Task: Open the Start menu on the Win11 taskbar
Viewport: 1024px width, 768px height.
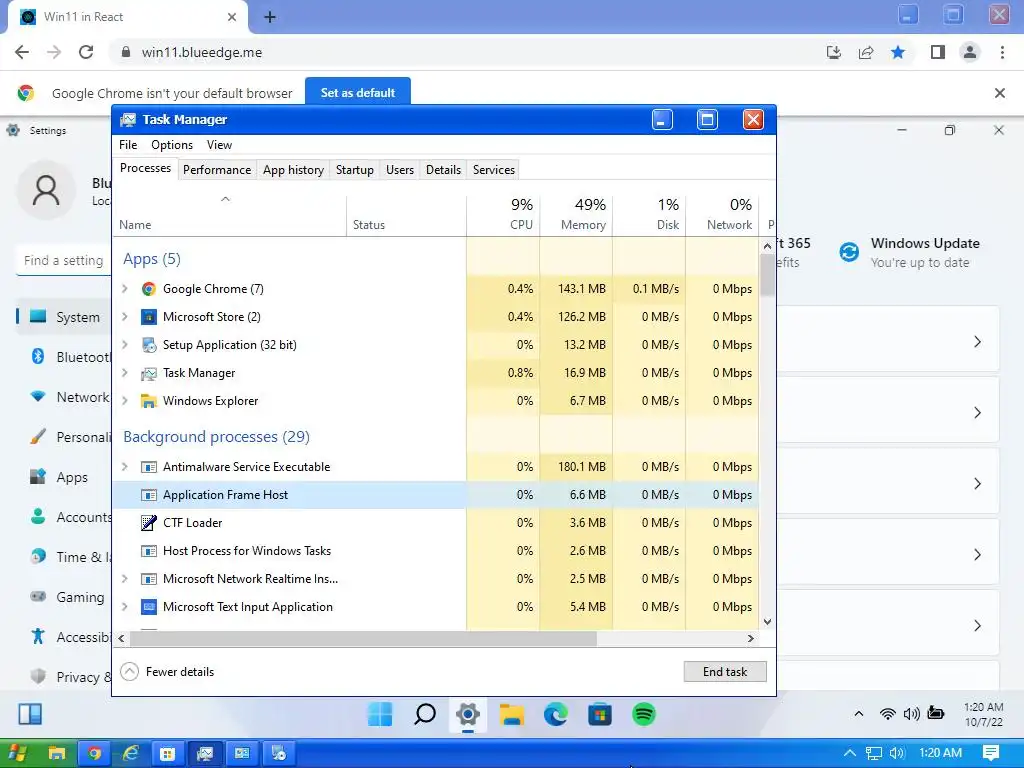Action: point(379,714)
